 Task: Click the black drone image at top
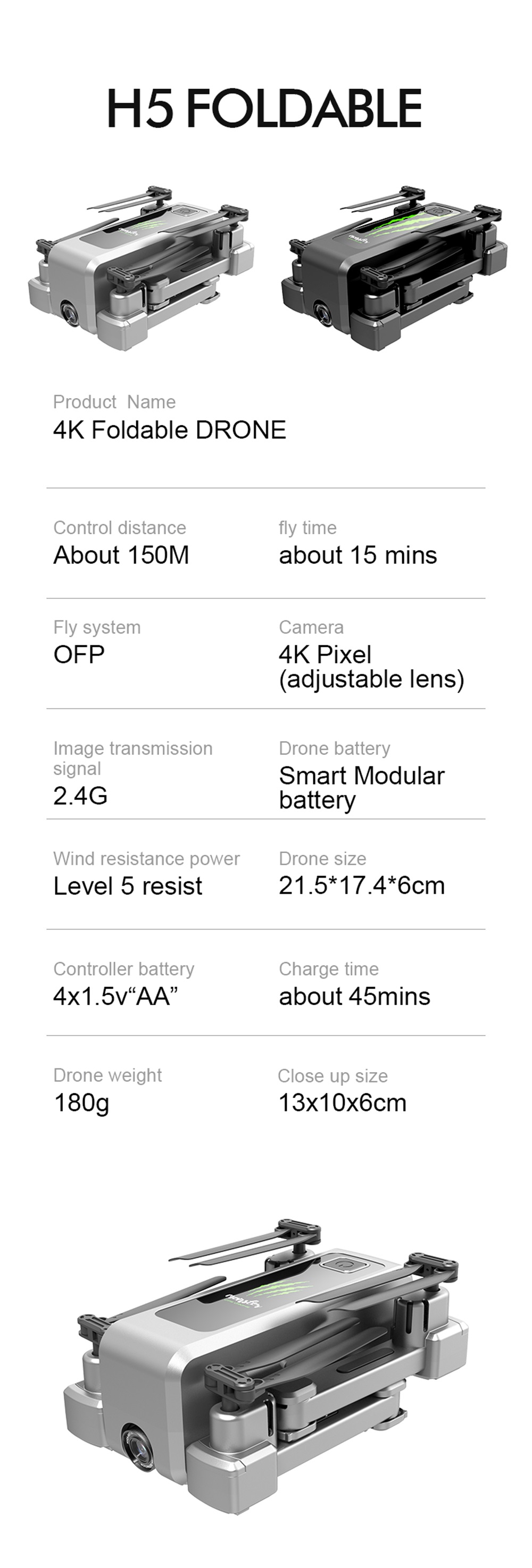tap(394, 268)
